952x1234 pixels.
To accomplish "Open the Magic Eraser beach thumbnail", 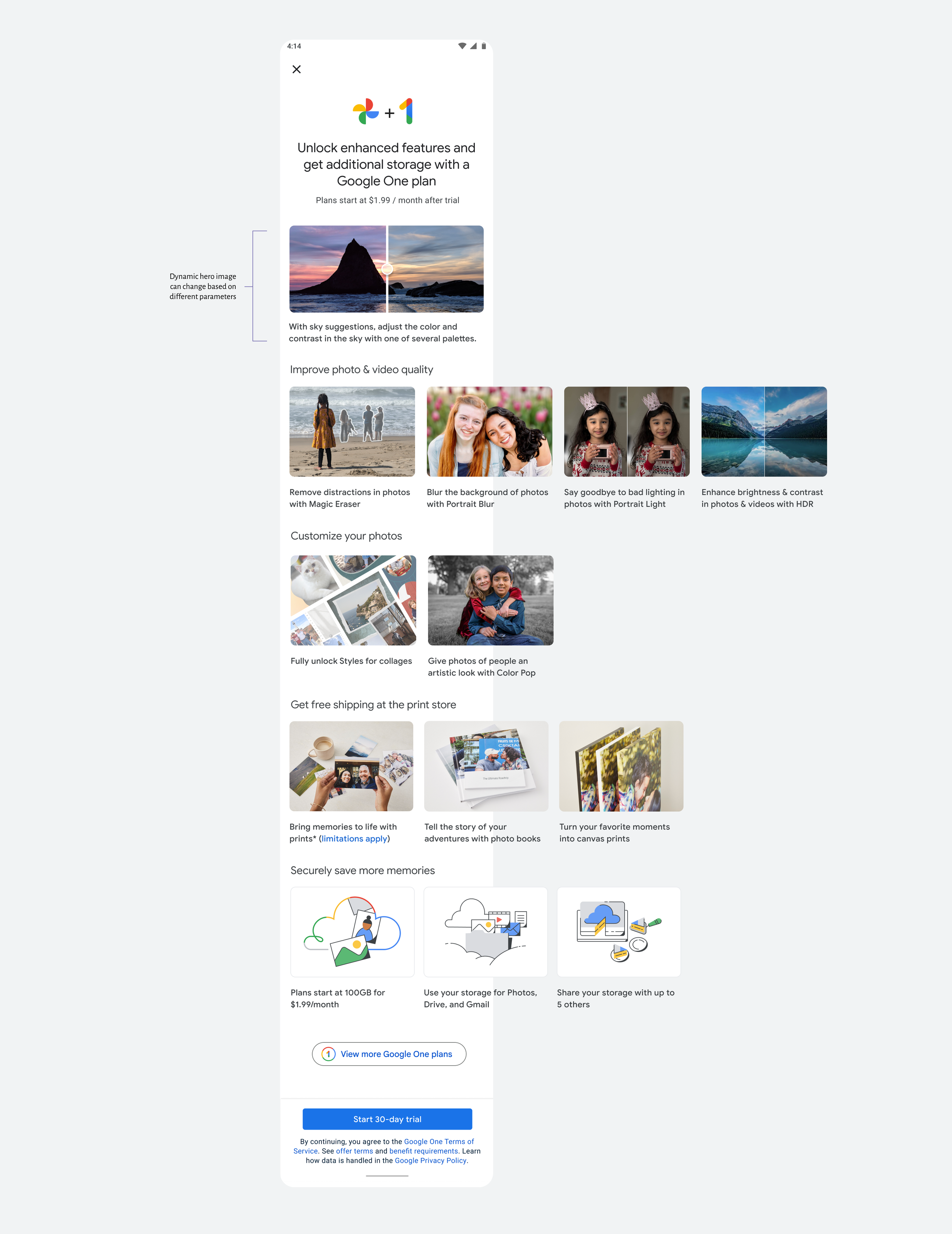I will [352, 432].
